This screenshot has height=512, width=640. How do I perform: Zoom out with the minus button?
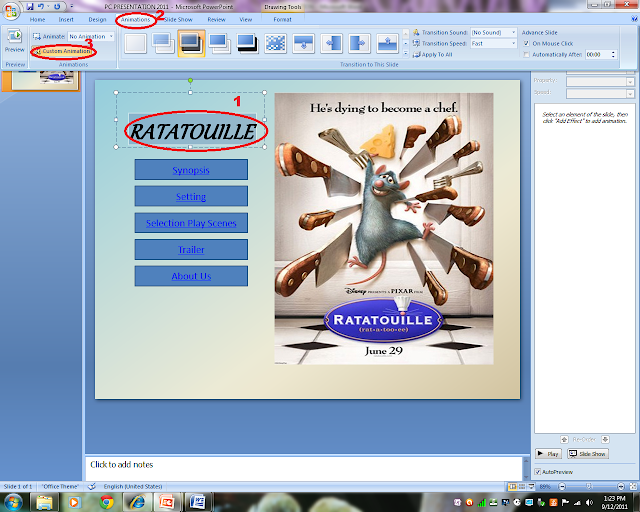tap(562, 486)
